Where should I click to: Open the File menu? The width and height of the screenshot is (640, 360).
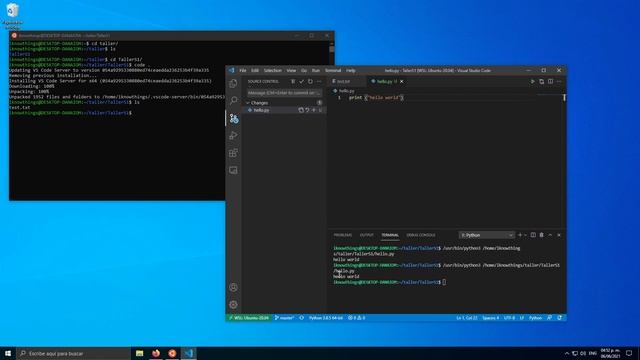coord(243,71)
